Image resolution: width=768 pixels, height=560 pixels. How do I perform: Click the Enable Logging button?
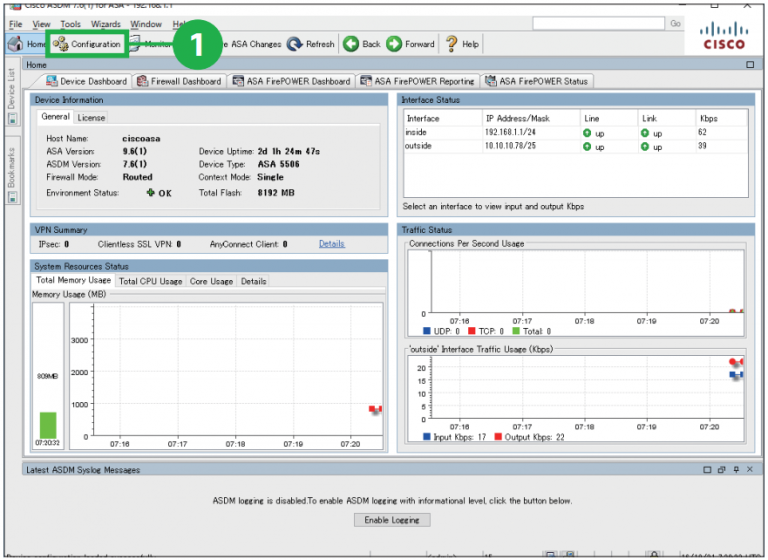[x=392, y=520]
